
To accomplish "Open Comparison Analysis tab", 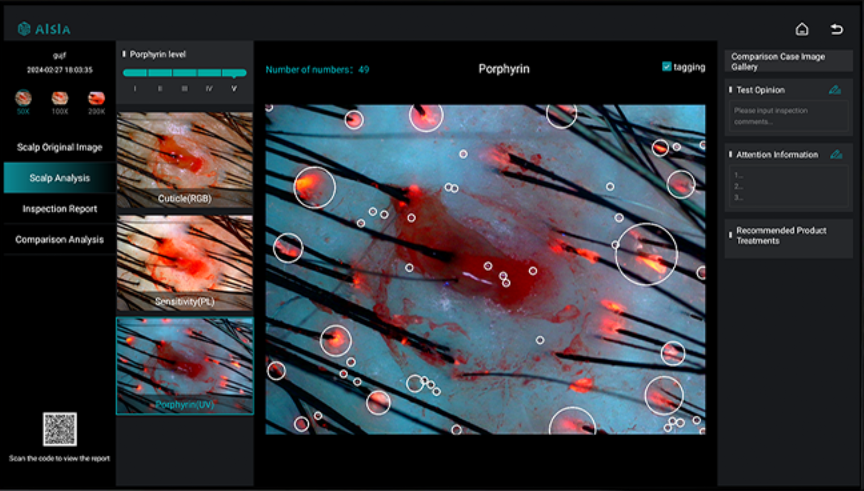I will [59, 240].
